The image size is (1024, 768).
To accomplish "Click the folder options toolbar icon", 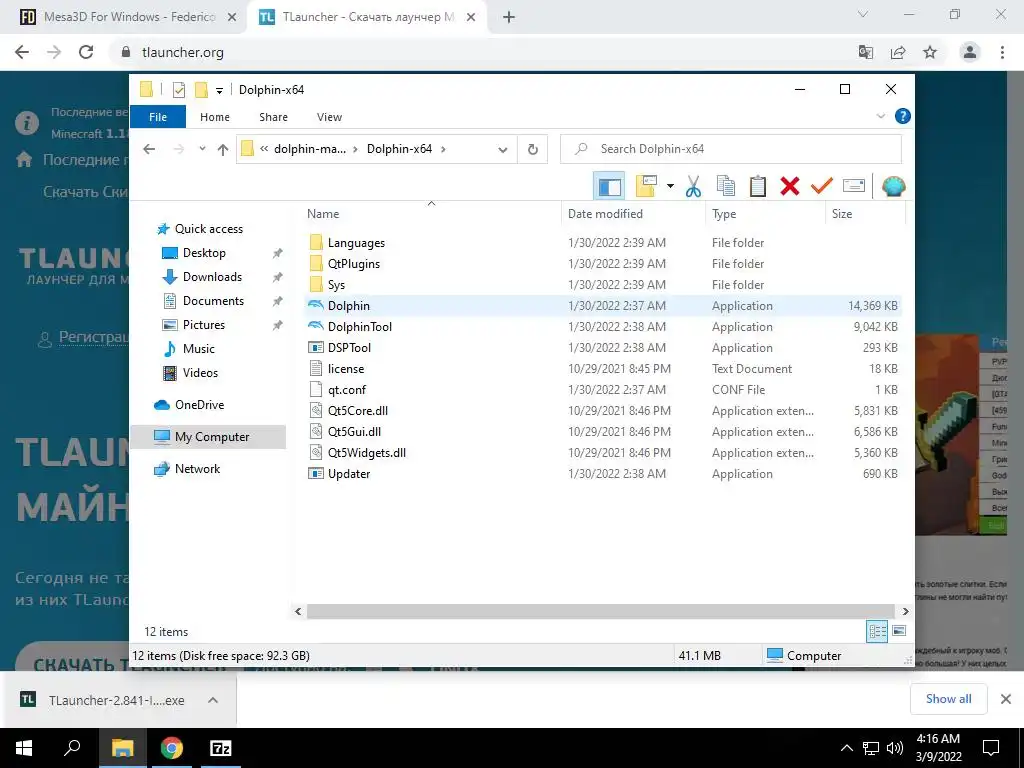I will 645,186.
